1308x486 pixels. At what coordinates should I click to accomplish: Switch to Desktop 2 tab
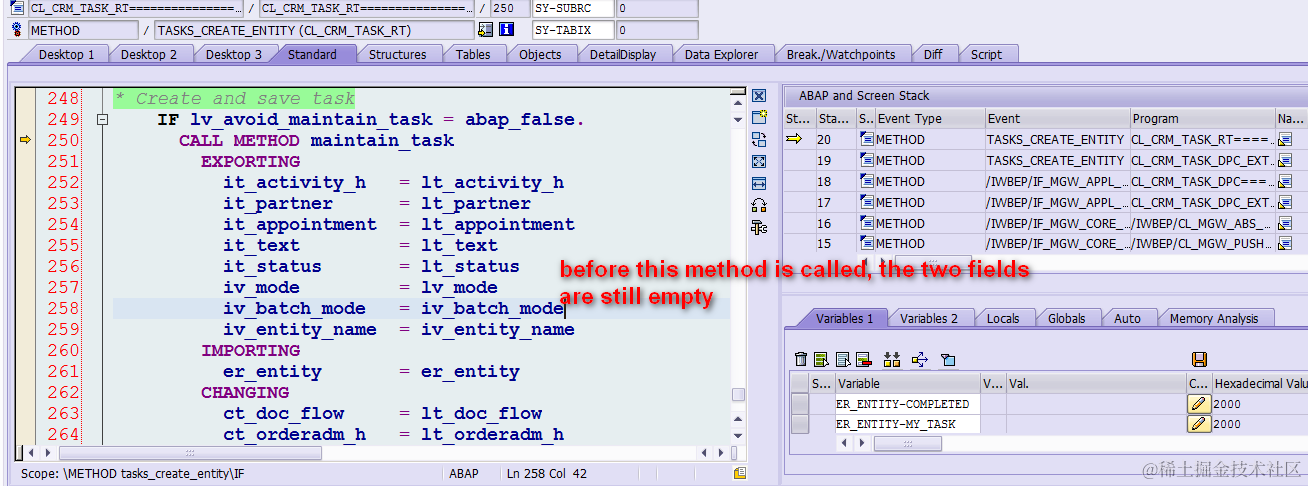149,54
